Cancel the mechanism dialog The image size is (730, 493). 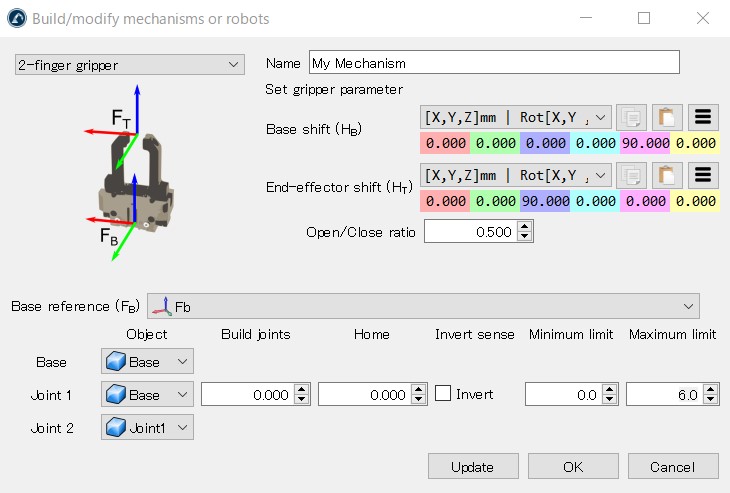672,466
